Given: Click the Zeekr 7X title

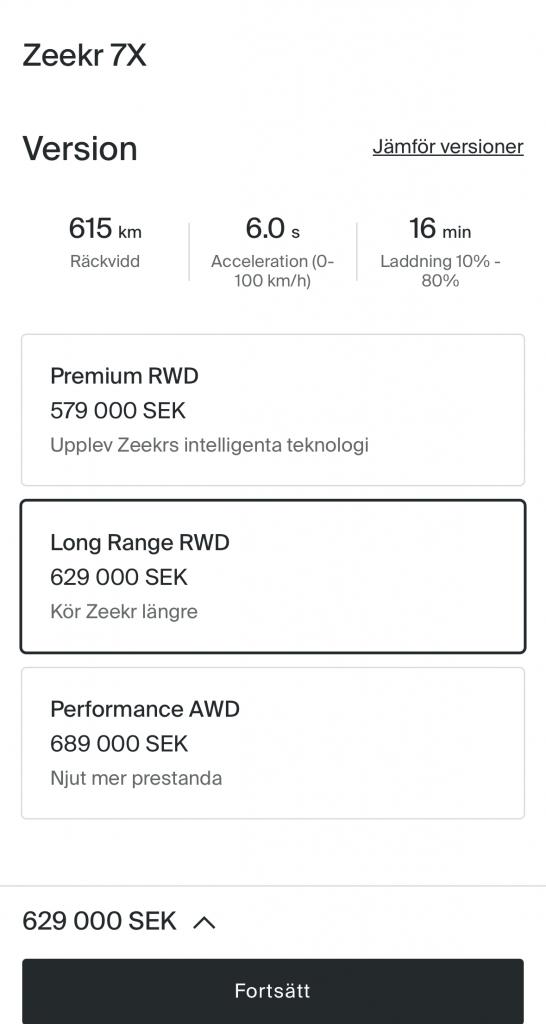Looking at the screenshot, I should click(x=85, y=56).
